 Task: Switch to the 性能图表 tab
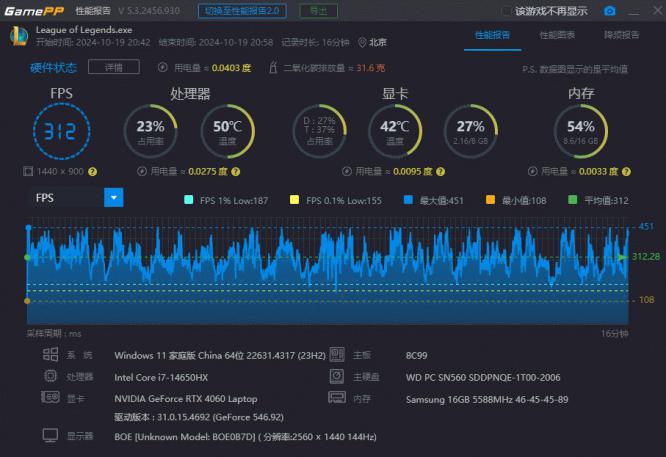click(557, 34)
